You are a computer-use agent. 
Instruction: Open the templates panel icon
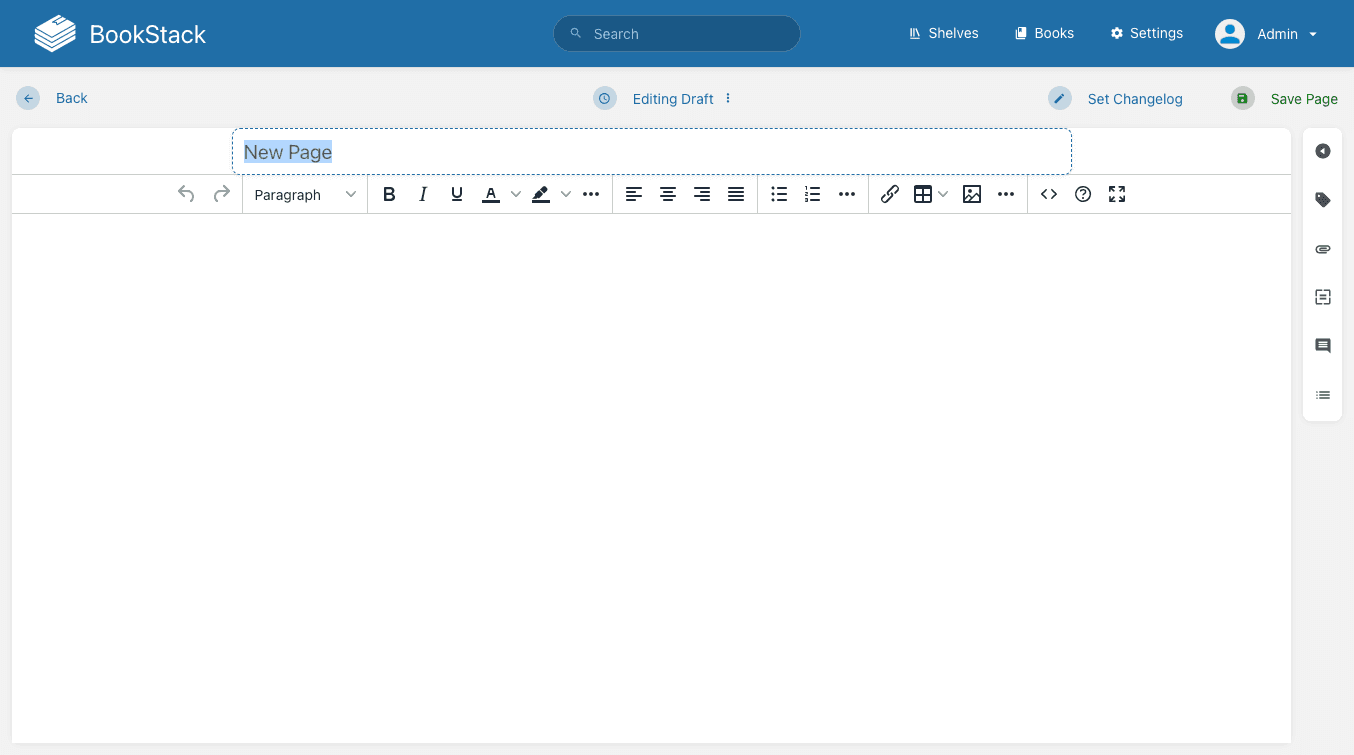coord(1323,297)
